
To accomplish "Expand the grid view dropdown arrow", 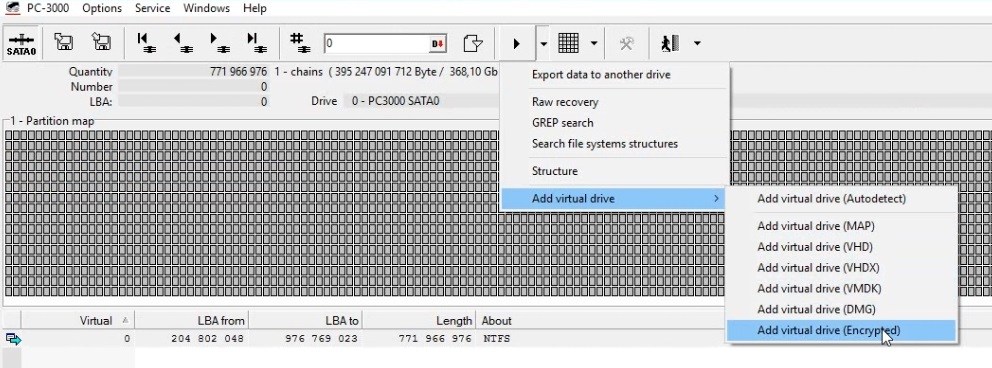I will tap(593, 43).
